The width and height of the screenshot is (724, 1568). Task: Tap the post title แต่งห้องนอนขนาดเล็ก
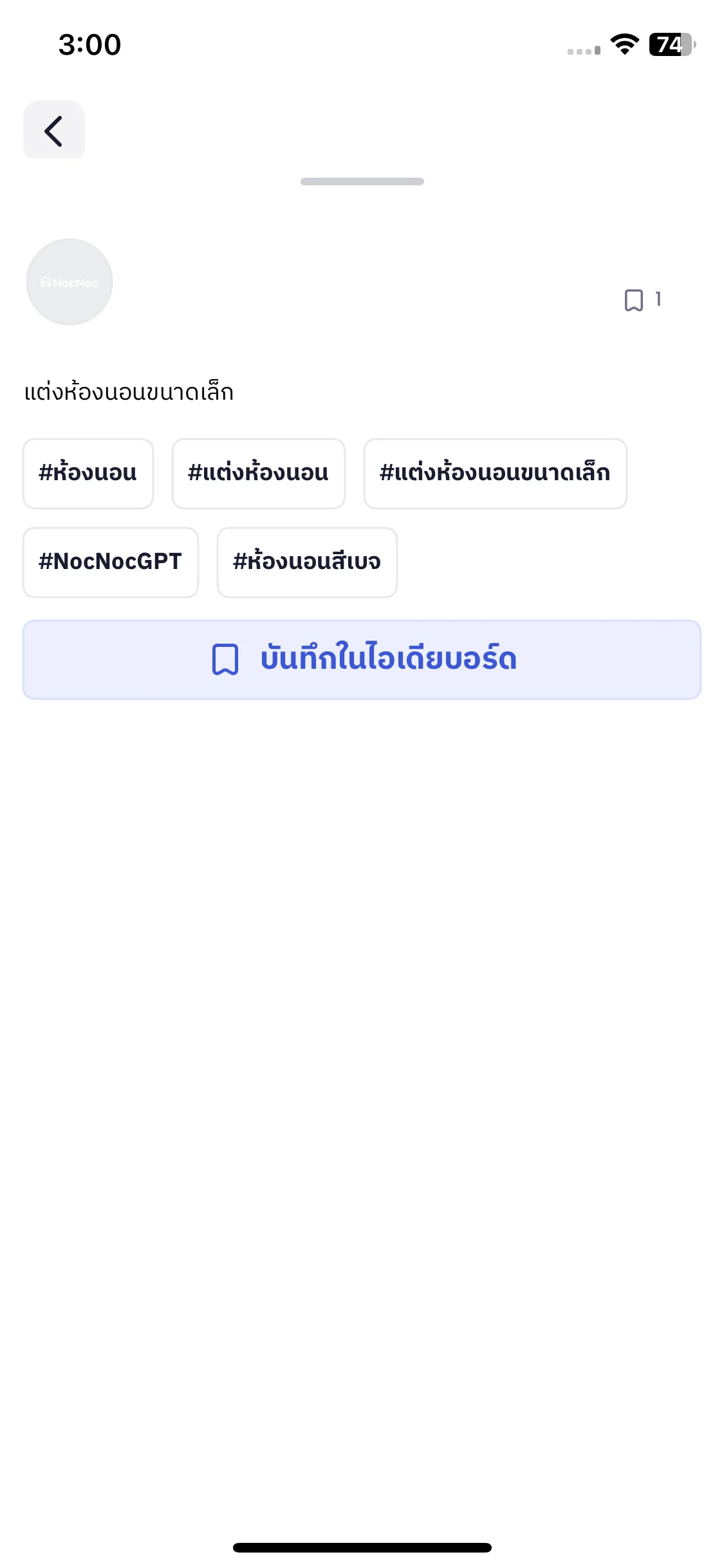pyautogui.click(x=129, y=391)
